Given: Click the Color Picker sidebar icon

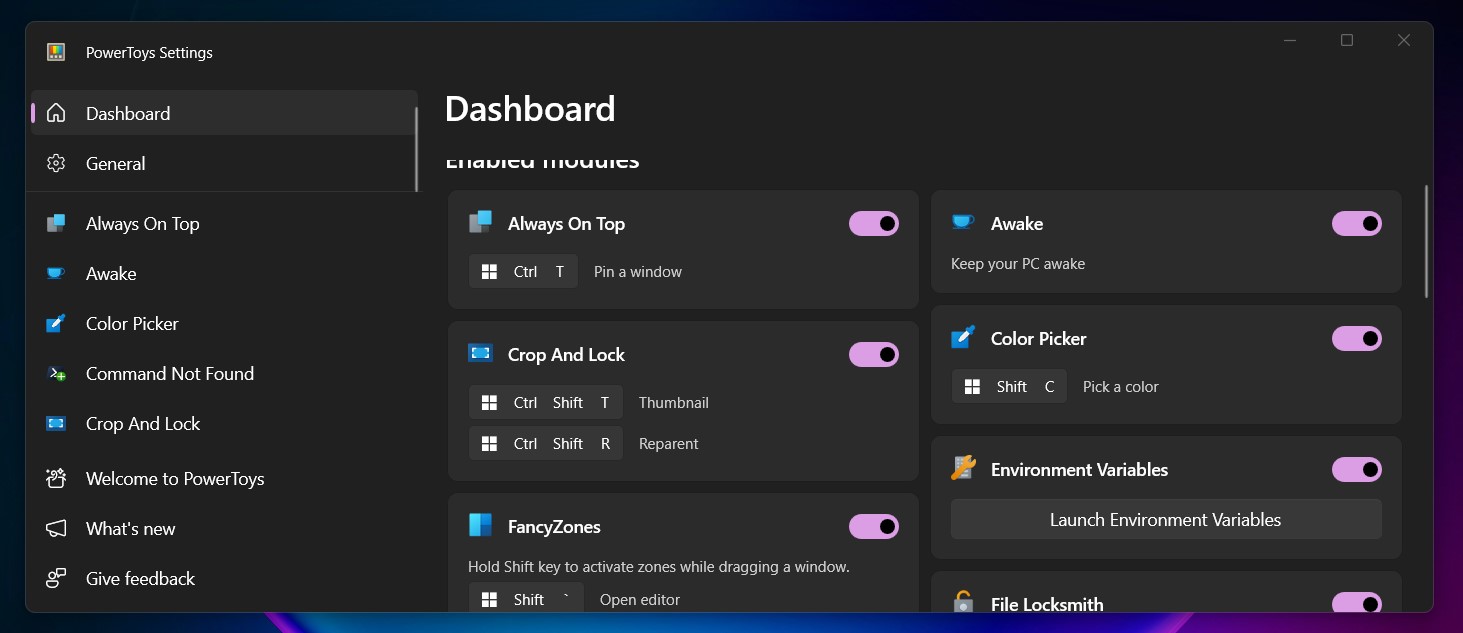Looking at the screenshot, I should coord(56,323).
